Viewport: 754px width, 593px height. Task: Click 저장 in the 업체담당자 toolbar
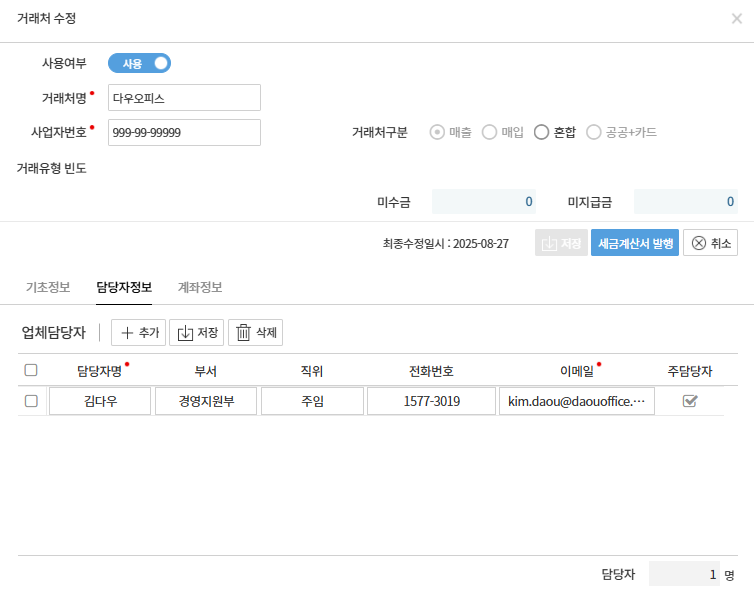[196, 332]
